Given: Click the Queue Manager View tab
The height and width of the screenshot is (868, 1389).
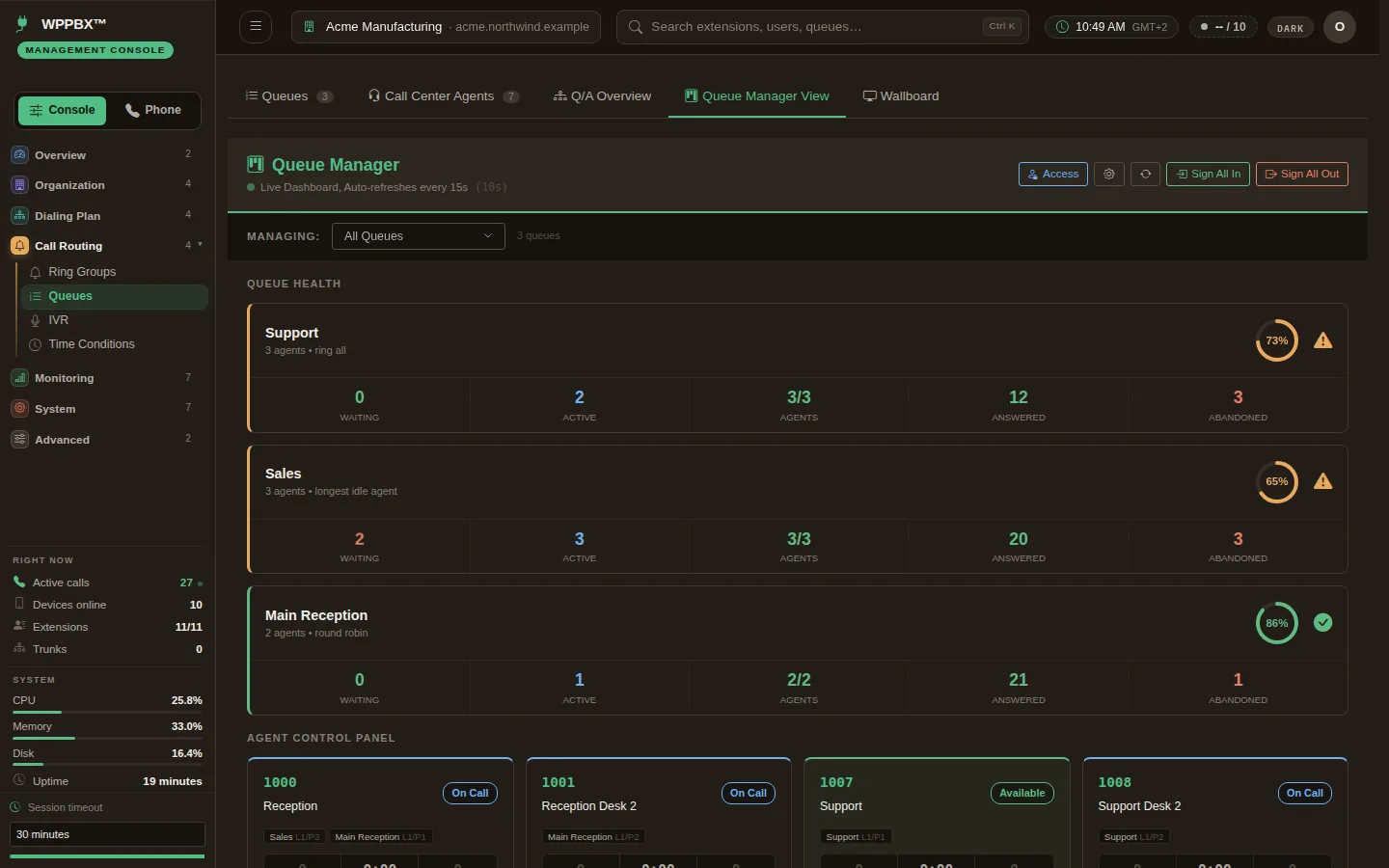Looking at the screenshot, I should coord(757,96).
